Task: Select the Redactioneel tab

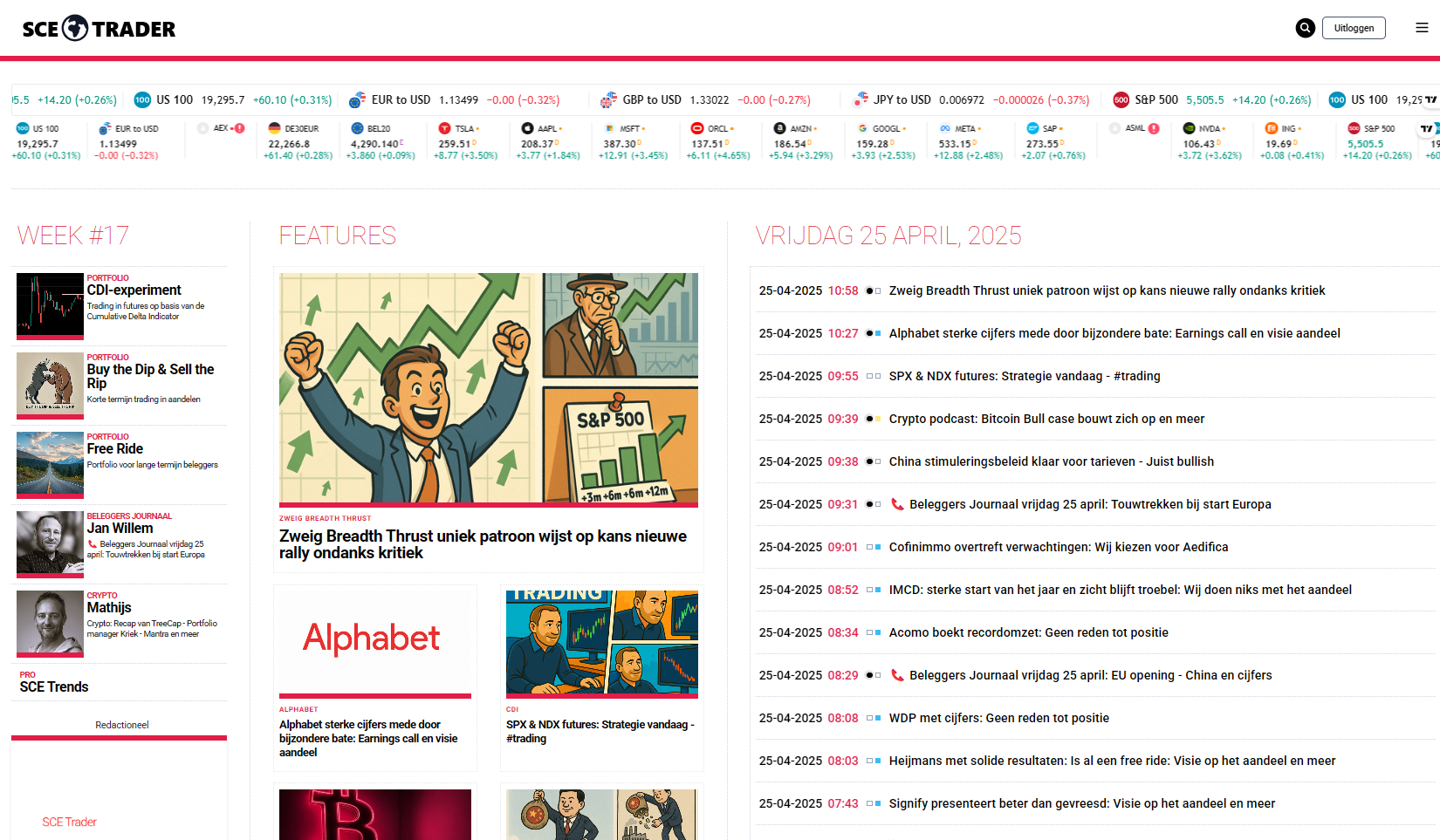Action: pyautogui.click(x=122, y=725)
